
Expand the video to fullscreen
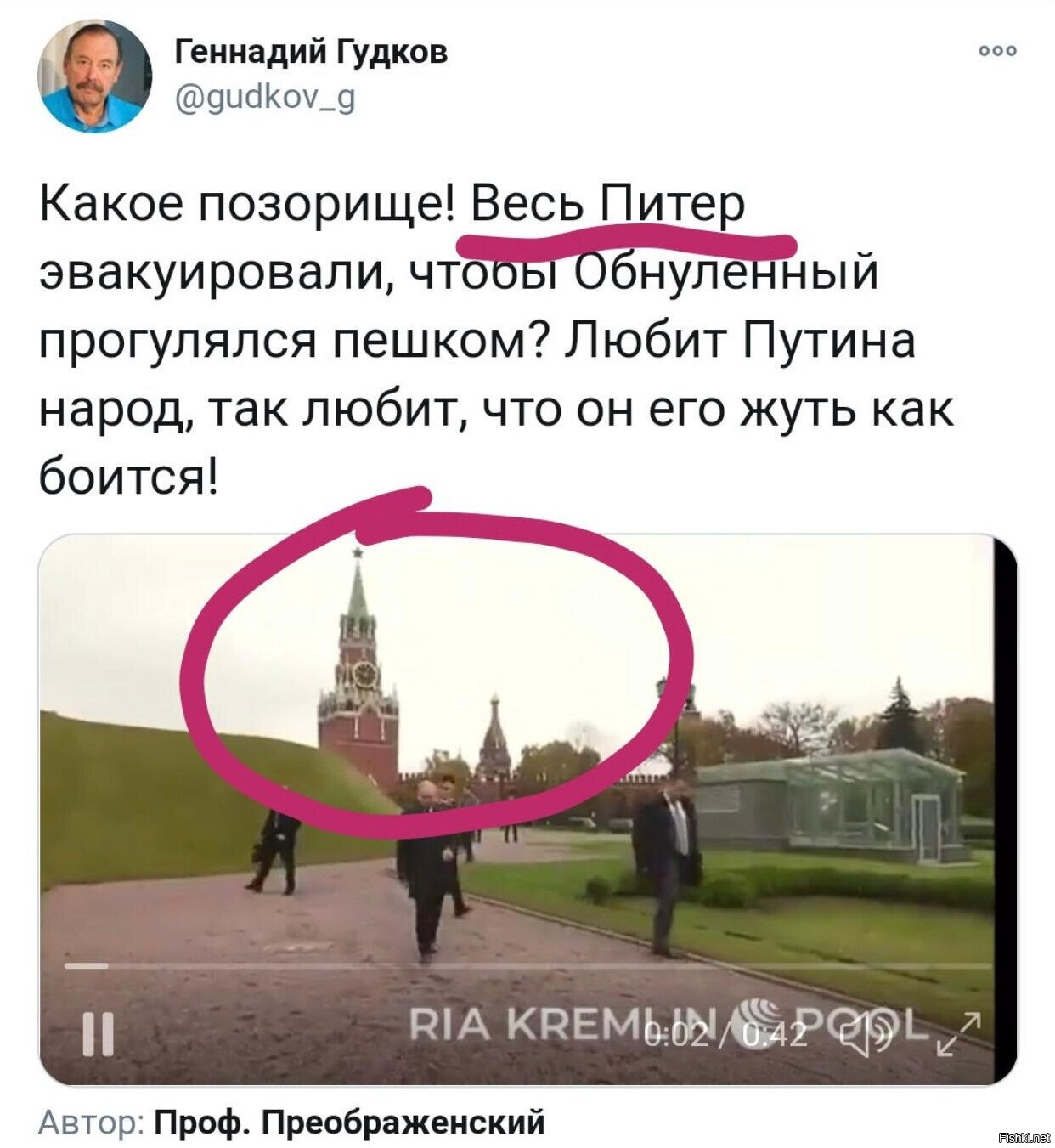pos(958,1034)
